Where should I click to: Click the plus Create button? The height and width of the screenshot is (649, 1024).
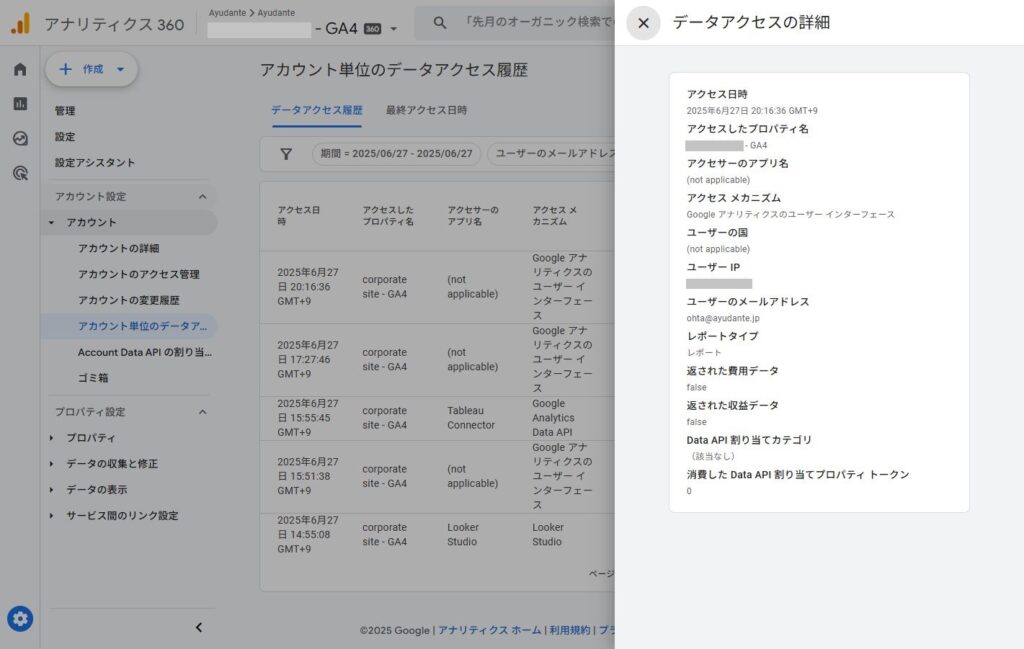click(x=91, y=69)
